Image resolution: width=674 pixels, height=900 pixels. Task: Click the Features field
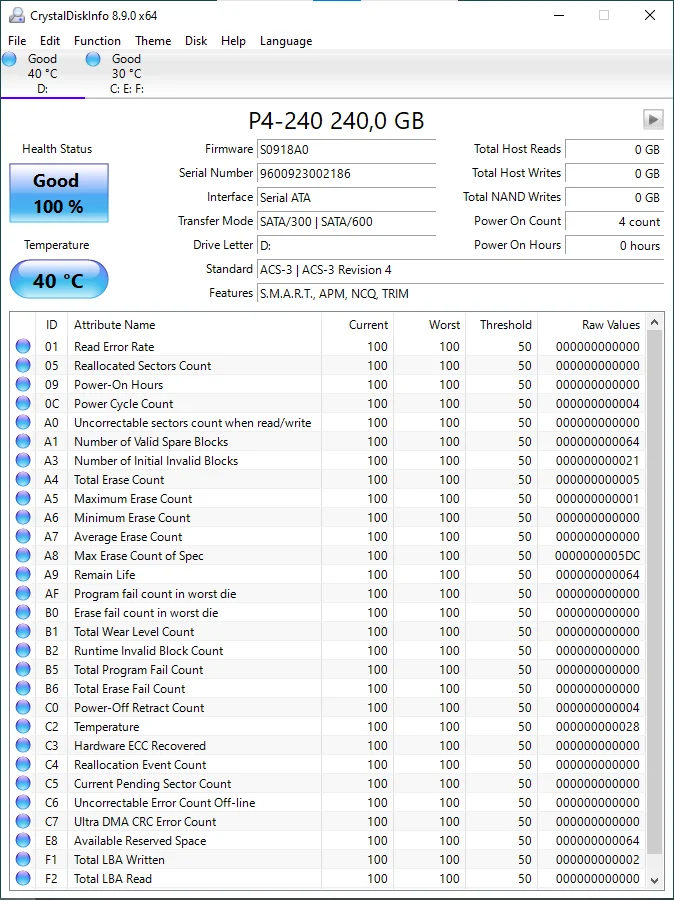(460, 294)
